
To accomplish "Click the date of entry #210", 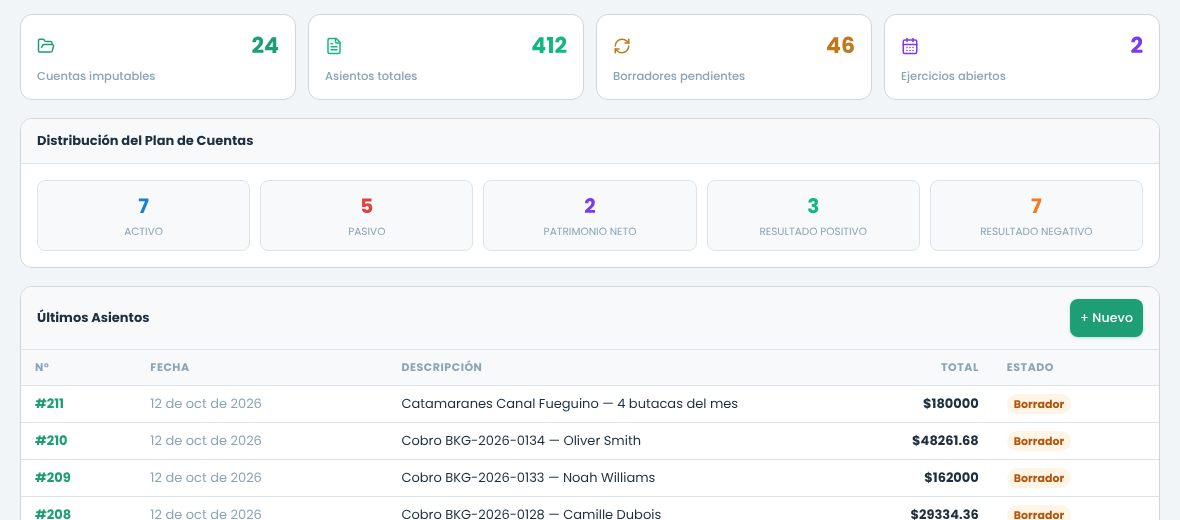I will pos(205,441).
